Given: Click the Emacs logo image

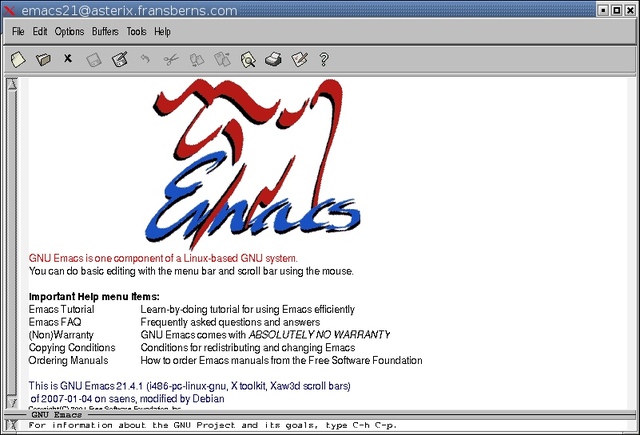Looking at the screenshot, I should click(x=253, y=164).
